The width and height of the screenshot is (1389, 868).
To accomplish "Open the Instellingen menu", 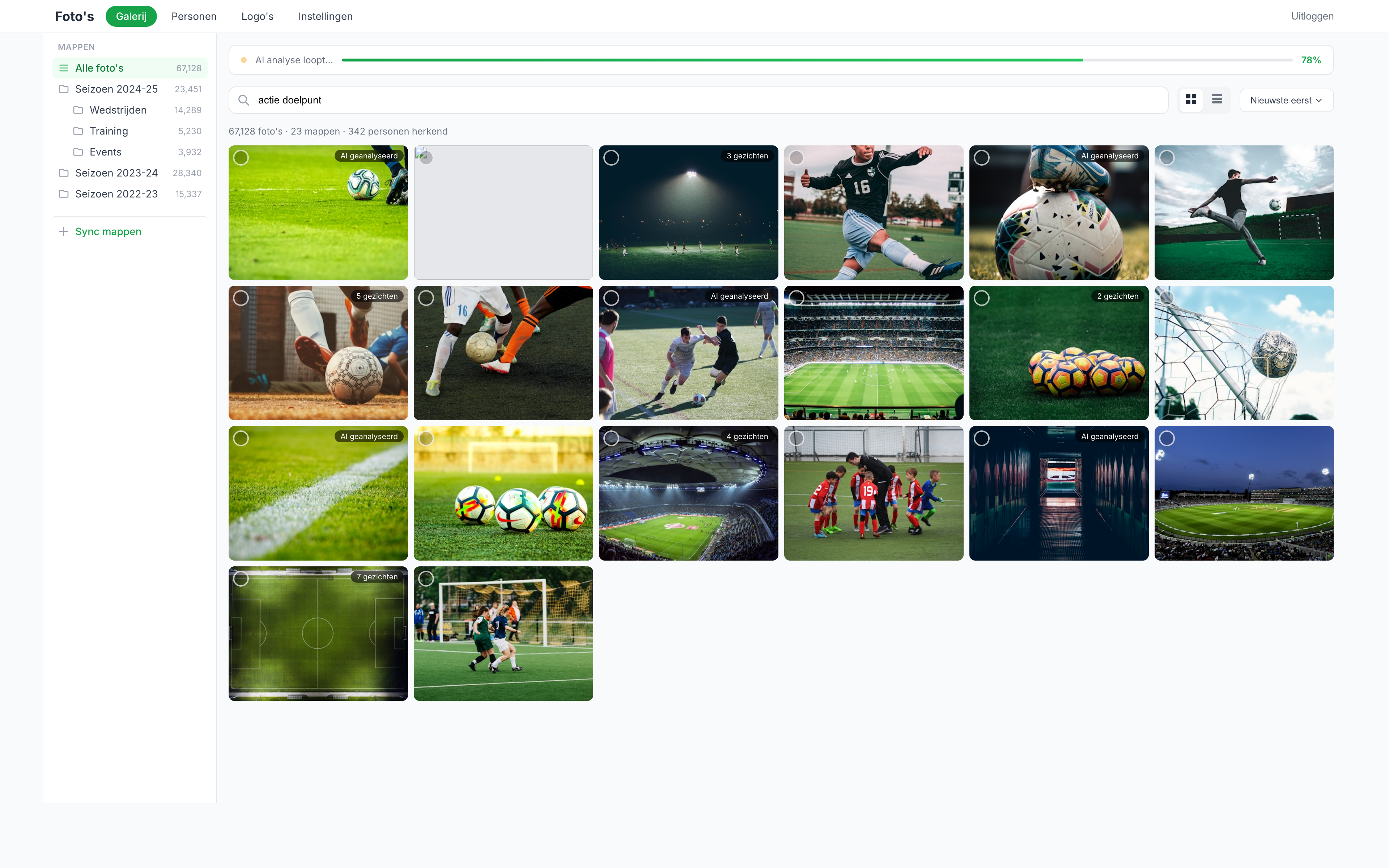I will (x=325, y=16).
